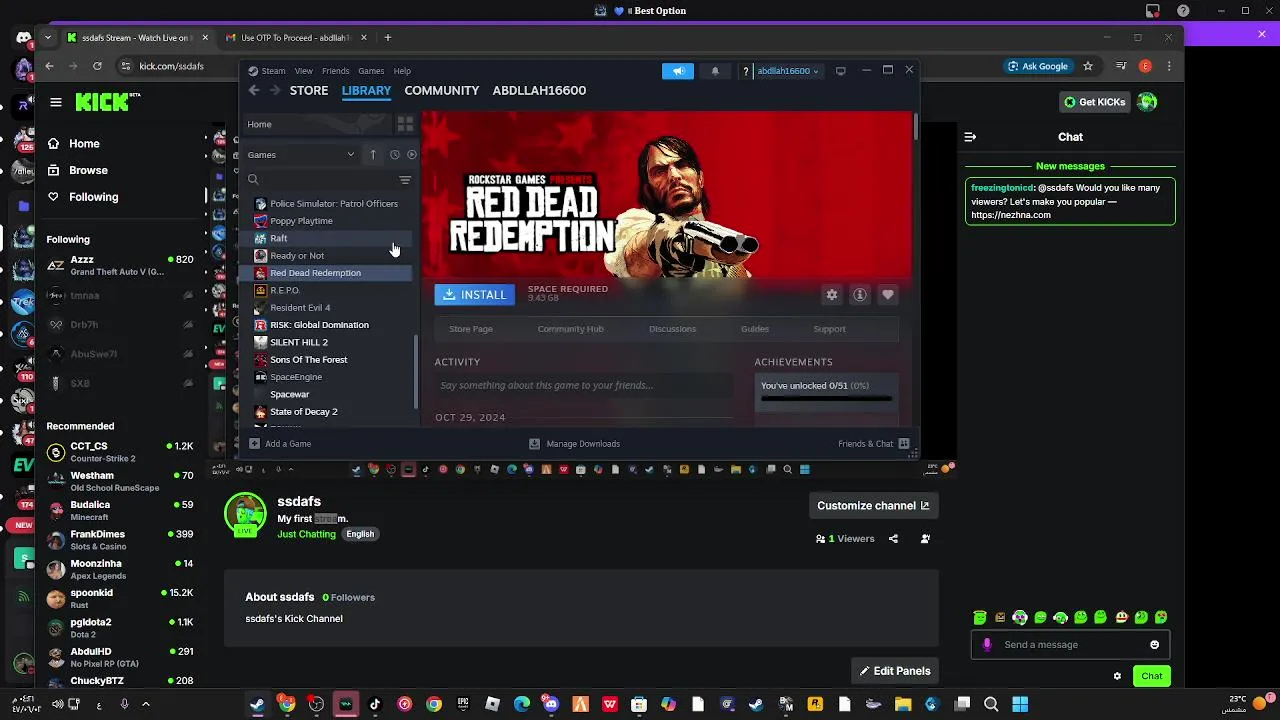
Task: Open Red Dead Redemption settings gear
Action: pyautogui.click(x=831, y=295)
